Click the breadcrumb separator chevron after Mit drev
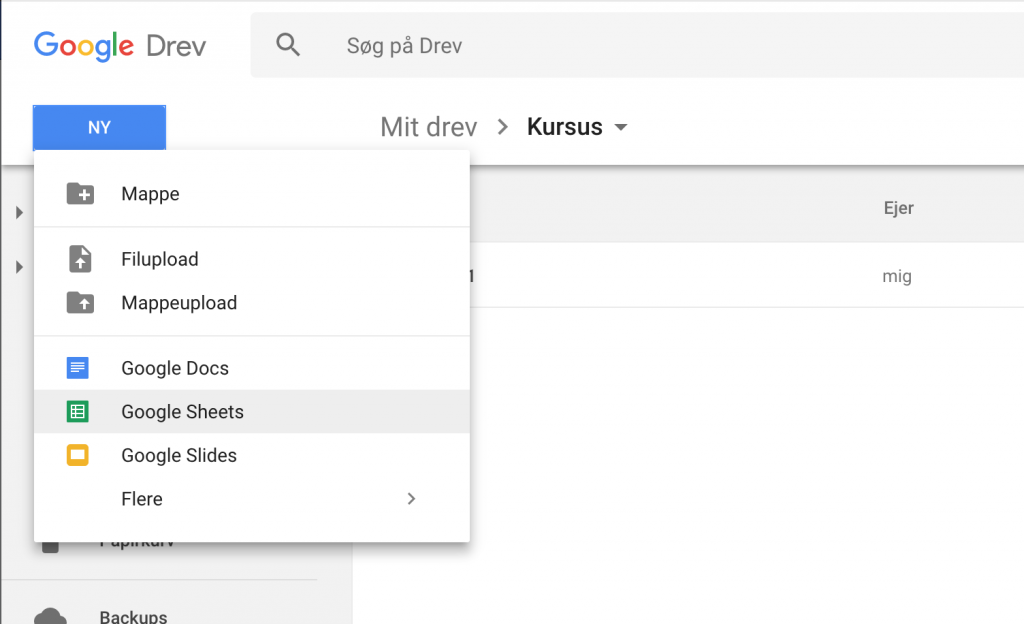Screen dimensions: 1024x624 502,127
